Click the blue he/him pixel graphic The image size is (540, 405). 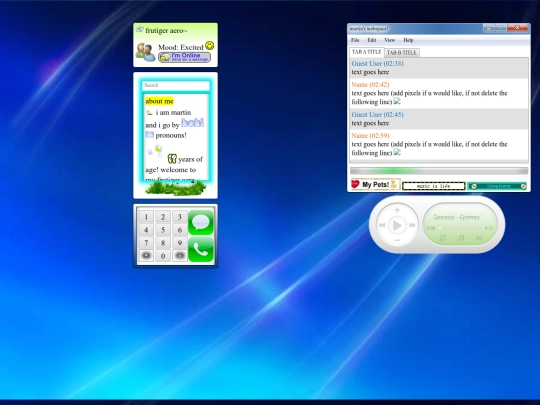point(193,123)
